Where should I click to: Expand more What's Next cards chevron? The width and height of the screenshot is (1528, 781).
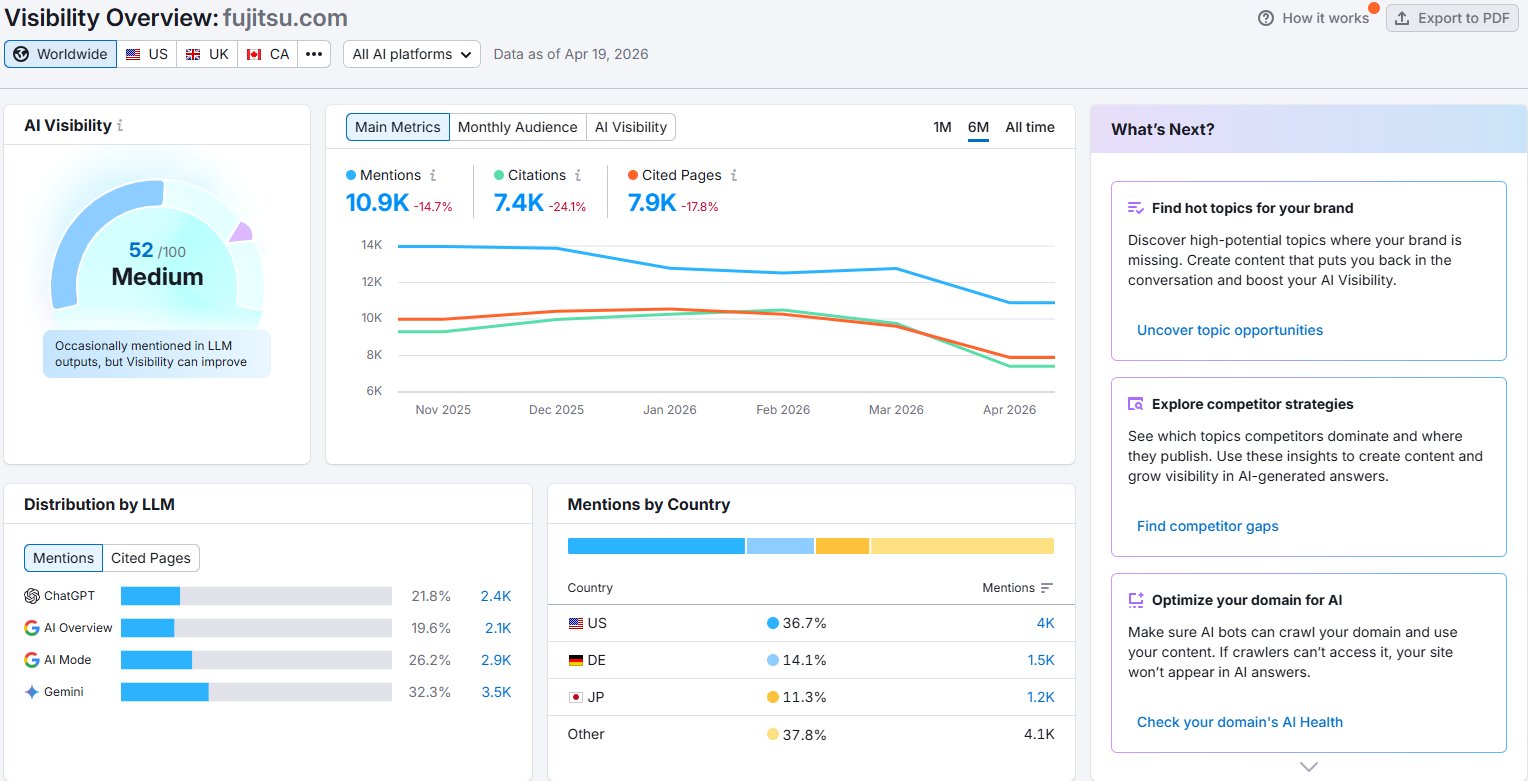[x=1309, y=767]
